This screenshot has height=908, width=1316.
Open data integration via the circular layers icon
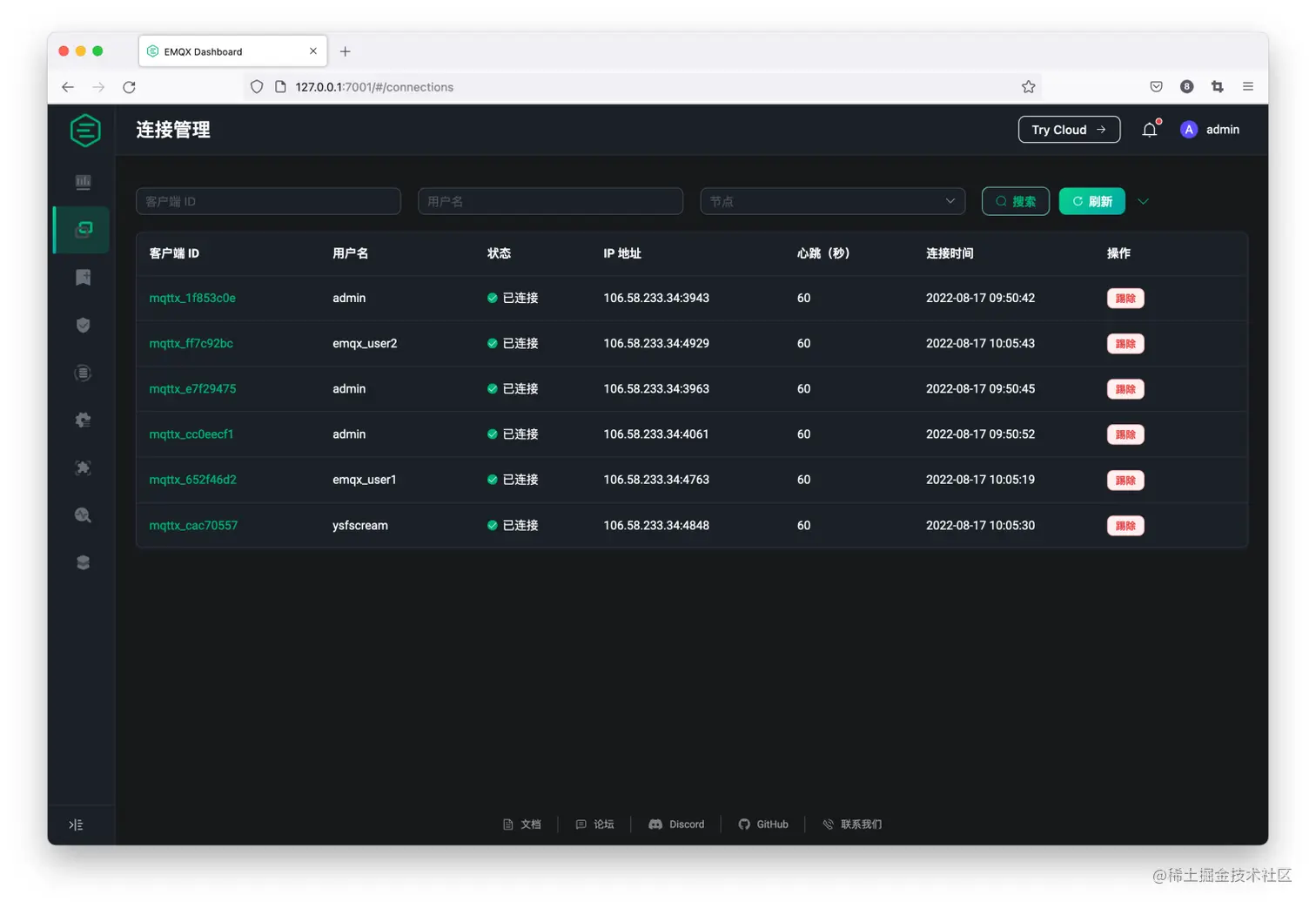(83, 373)
